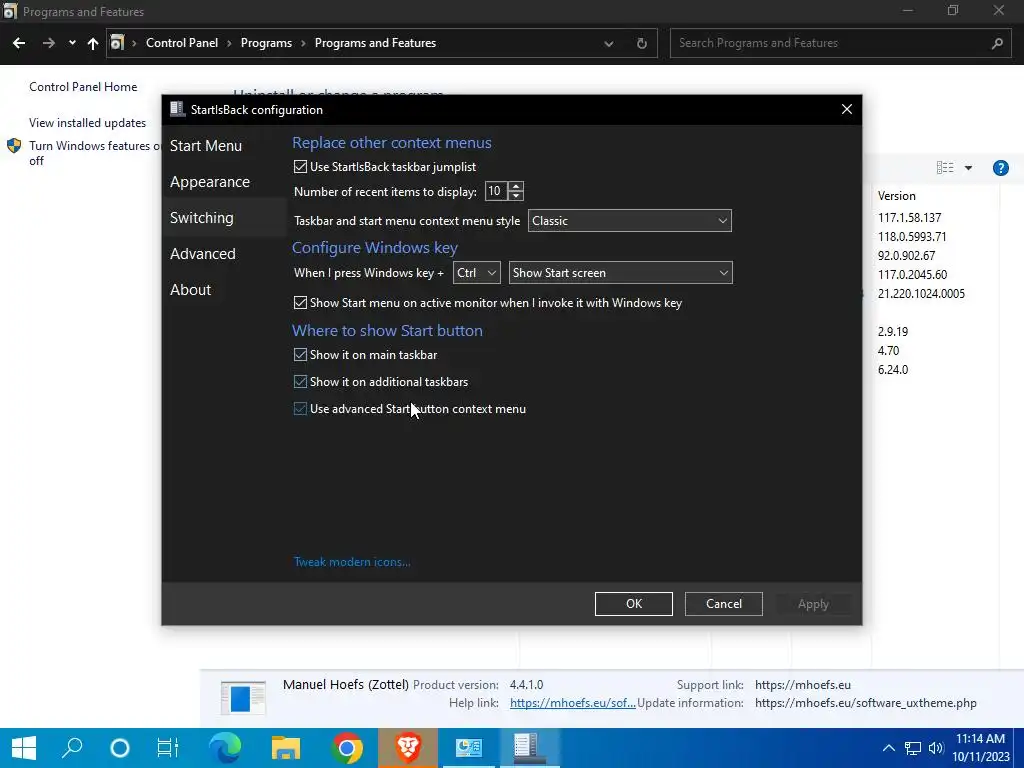Open Cortana from taskbar
The image size is (1024, 768).
coord(120,748)
